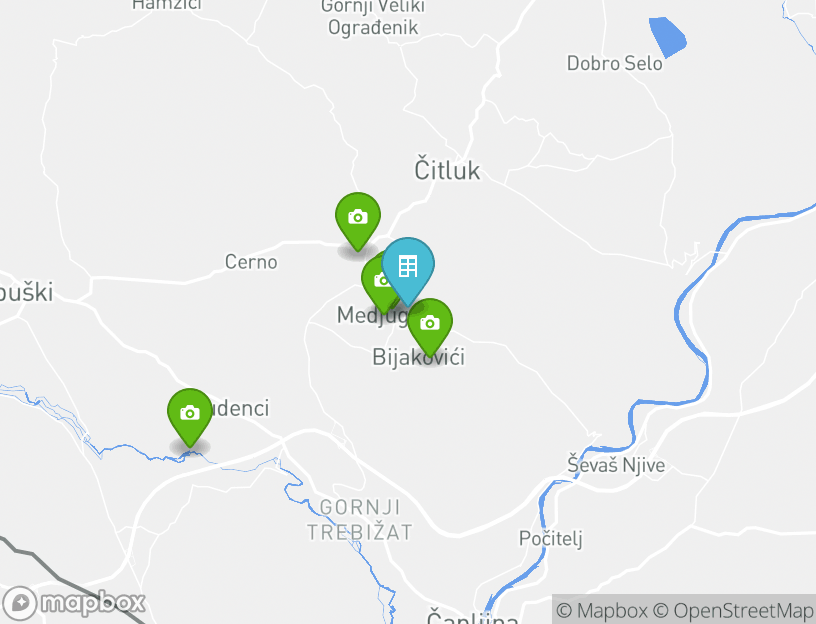Click the blue lake near Dobro Selo

tap(667, 36)
